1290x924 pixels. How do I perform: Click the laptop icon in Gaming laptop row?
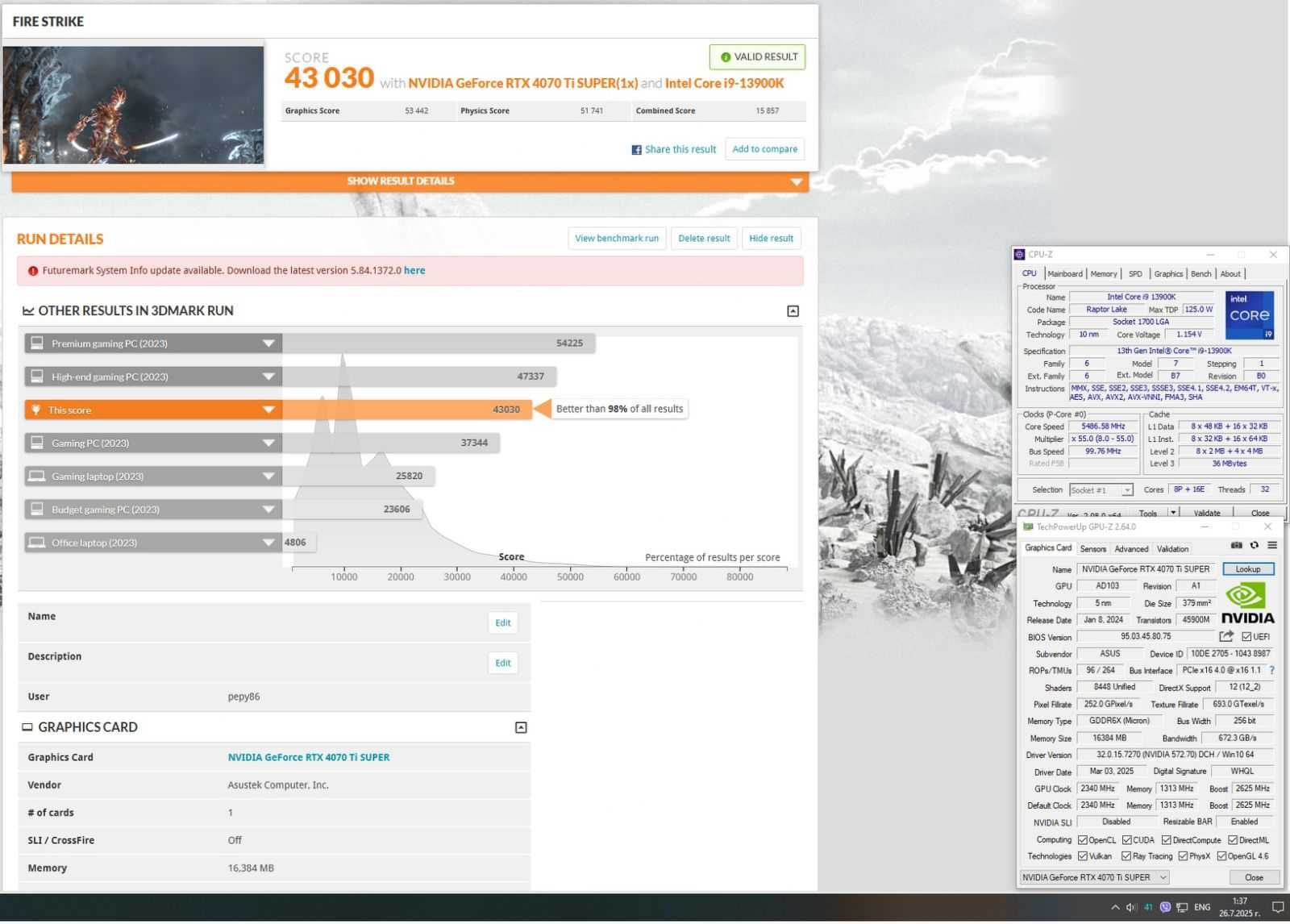click(37, 477)
